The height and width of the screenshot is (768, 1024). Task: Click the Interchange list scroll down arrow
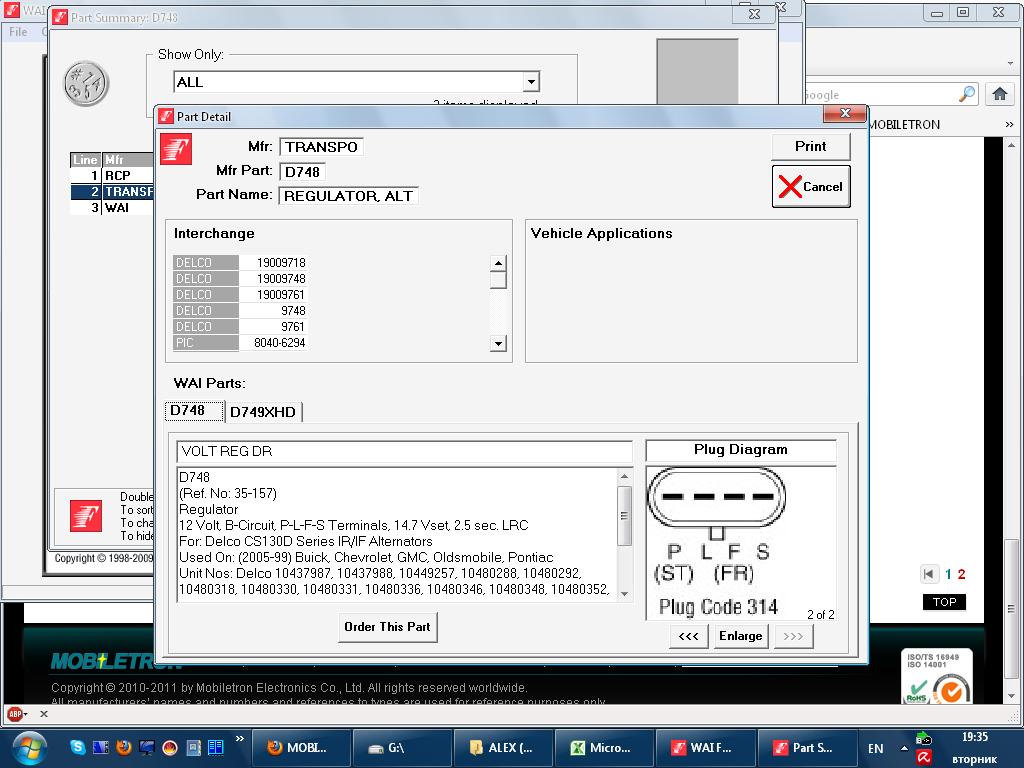(498, 344)
